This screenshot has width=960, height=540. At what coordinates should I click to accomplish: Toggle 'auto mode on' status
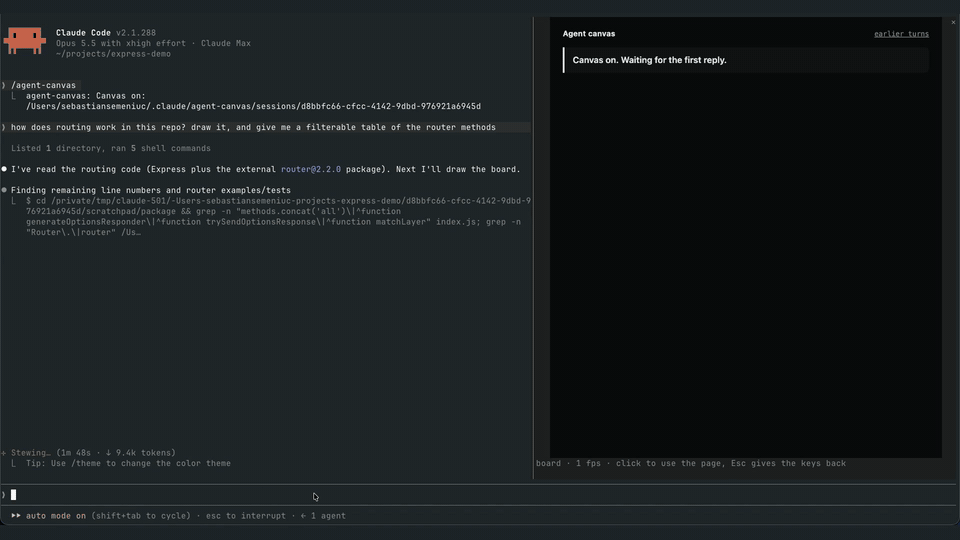tap(56, 516)
